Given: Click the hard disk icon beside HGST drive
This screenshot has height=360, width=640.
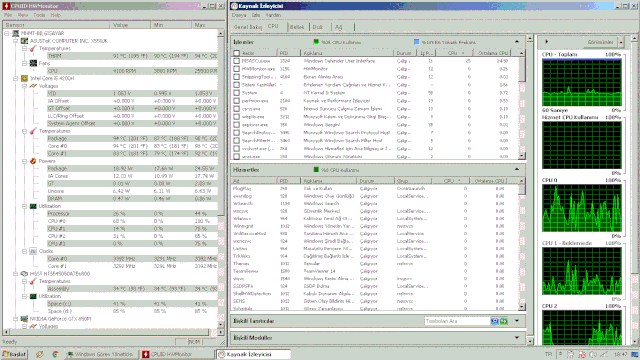Looking at the screenshot, I should [x=24, y=274].
